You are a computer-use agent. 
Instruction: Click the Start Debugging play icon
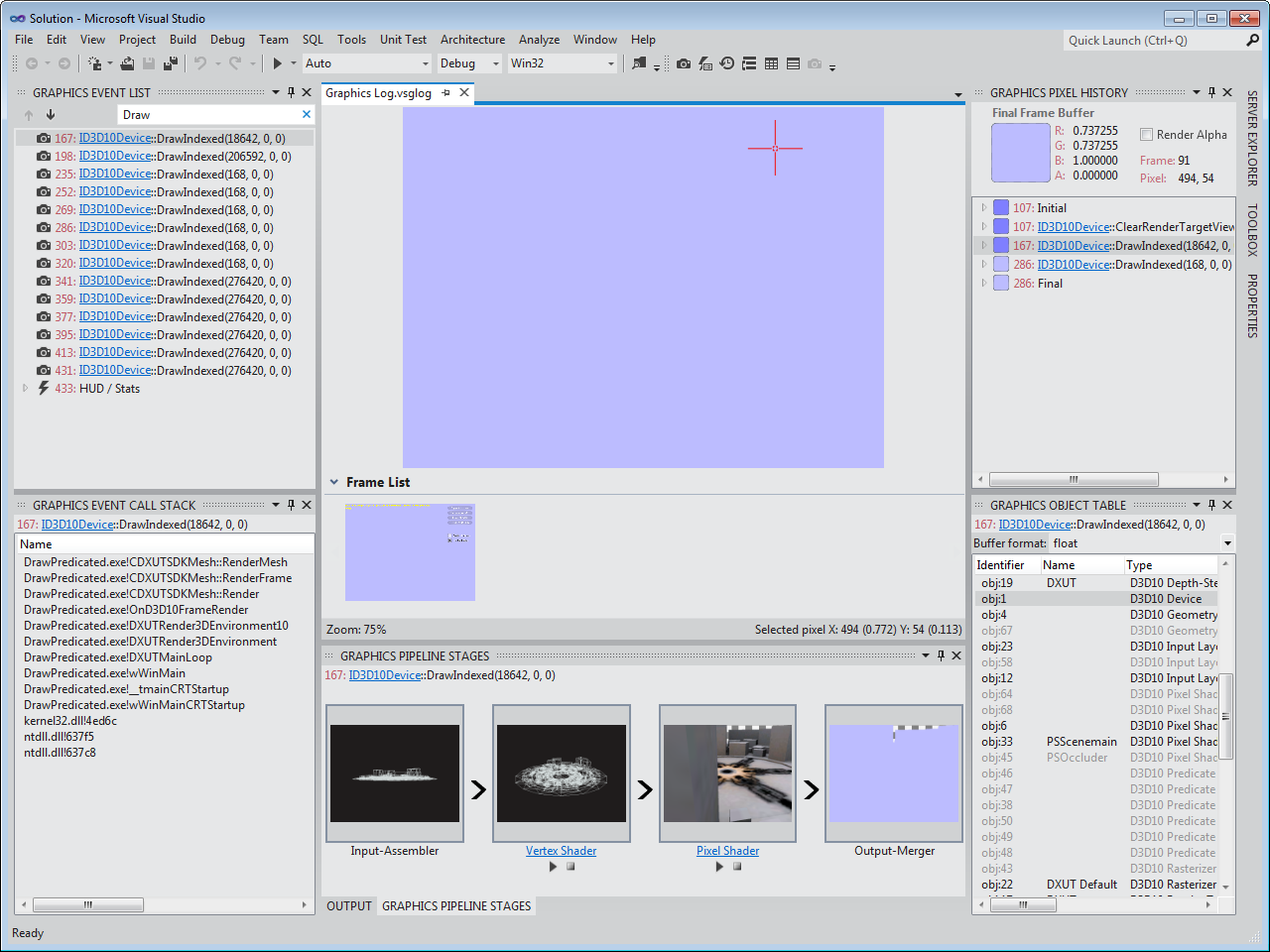point(278,63)
